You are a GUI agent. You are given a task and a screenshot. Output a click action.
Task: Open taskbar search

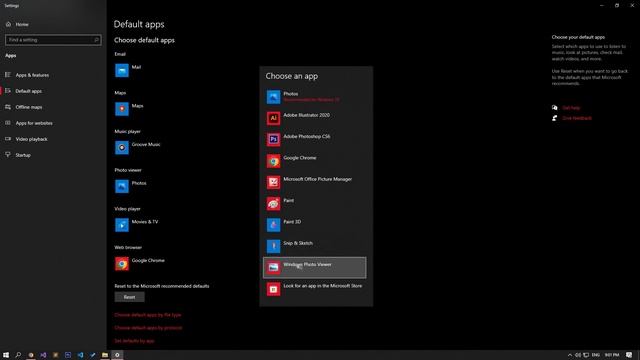(x=18, y=355)
